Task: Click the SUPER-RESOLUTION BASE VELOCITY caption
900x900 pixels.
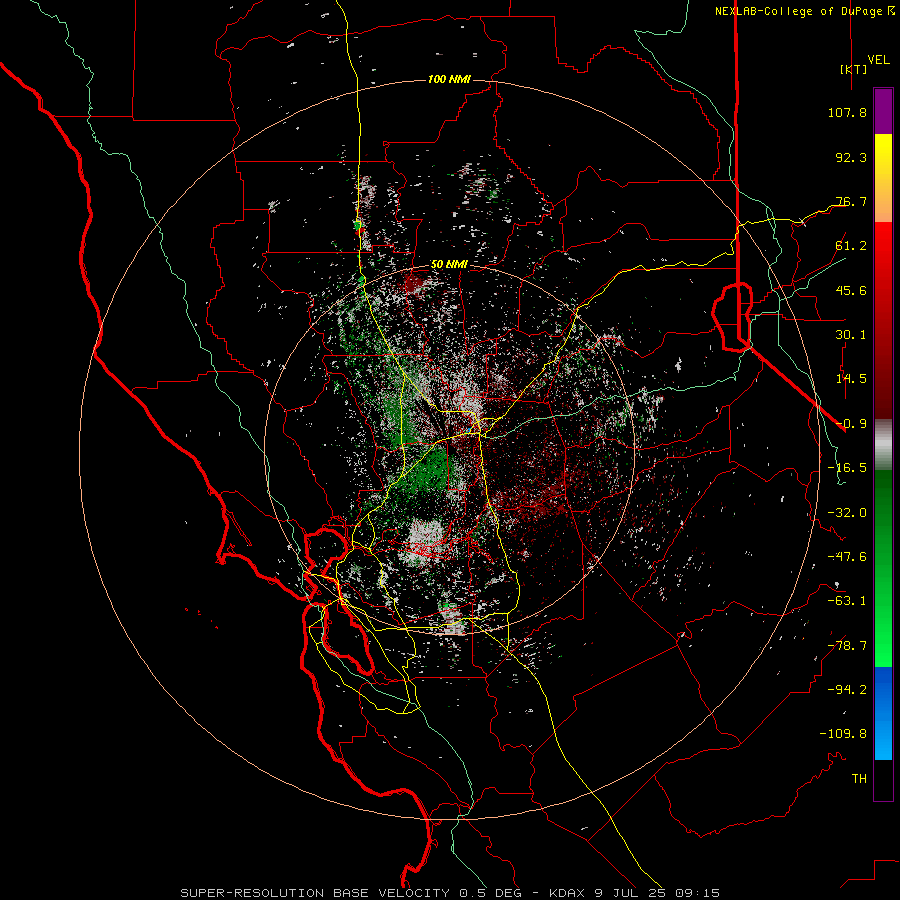Action: pyautogui.click(x=315, y=893)
